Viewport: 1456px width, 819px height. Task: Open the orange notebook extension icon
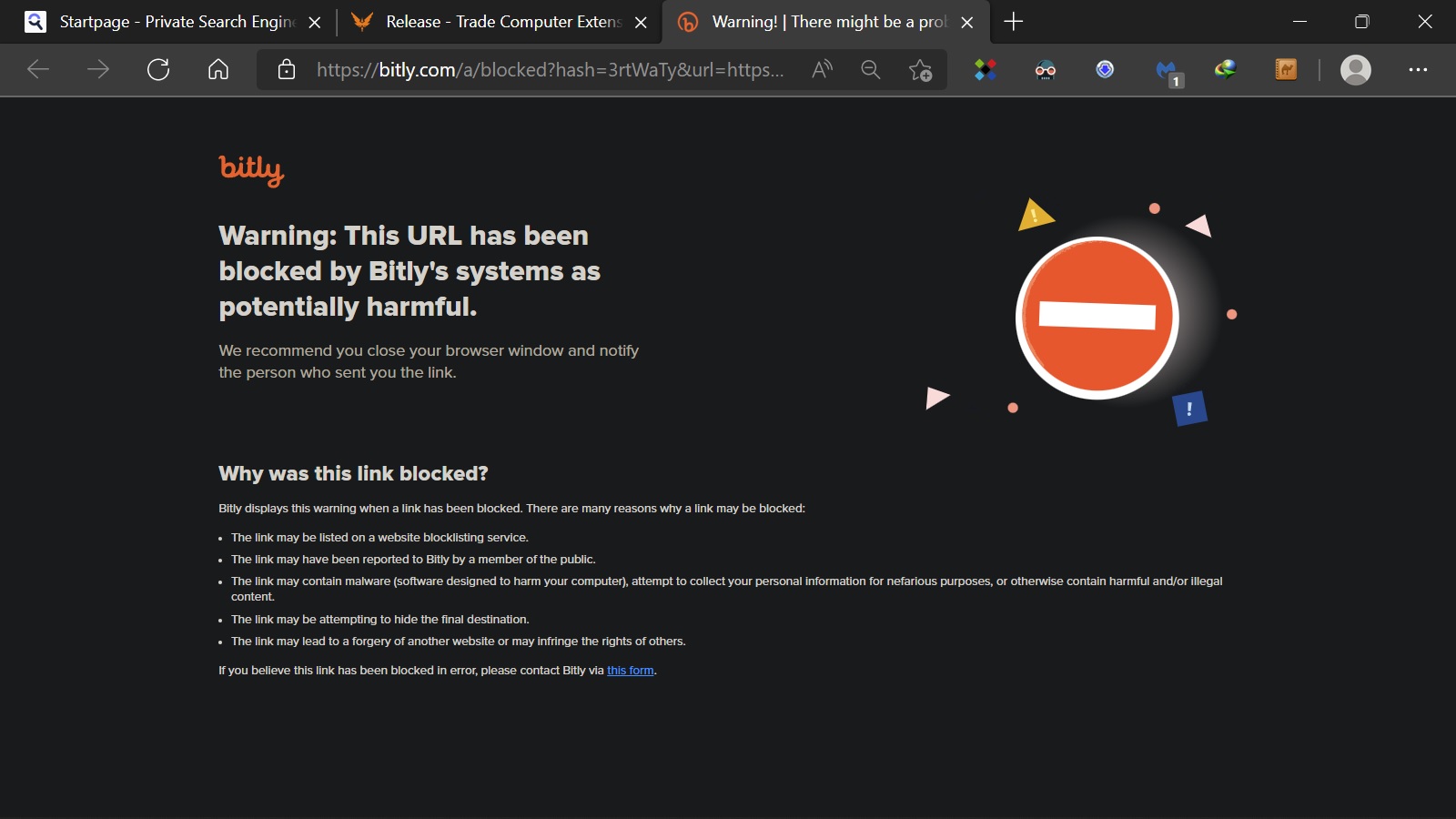[x=1286, y=69]
